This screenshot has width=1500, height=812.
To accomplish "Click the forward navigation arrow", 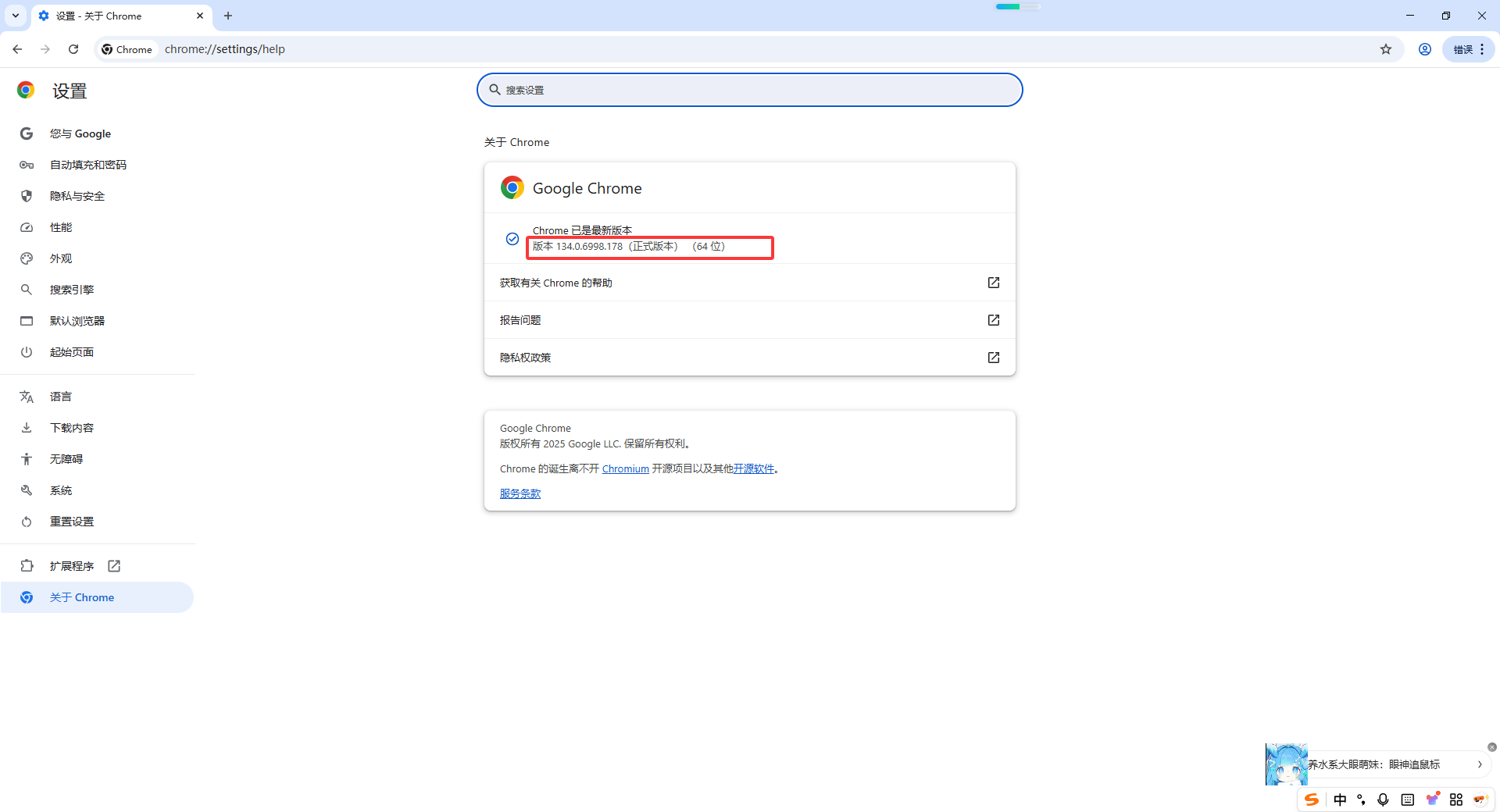I will click(45, 49).
